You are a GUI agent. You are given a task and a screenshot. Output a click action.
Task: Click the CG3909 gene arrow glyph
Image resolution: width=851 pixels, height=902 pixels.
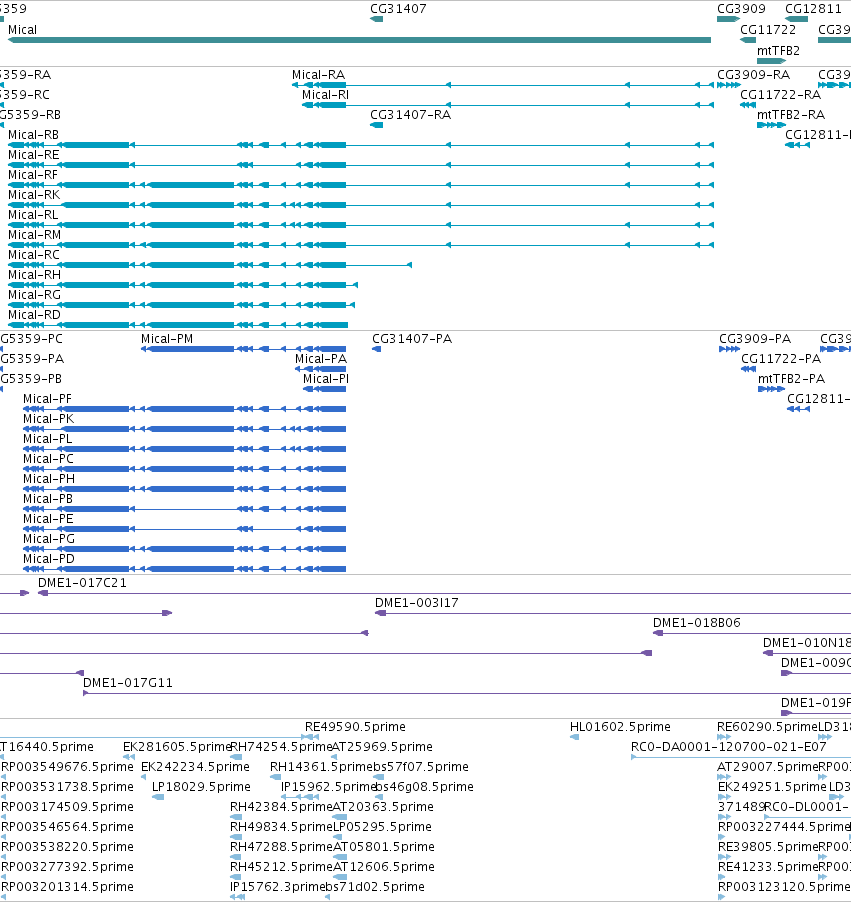tap(728, 19)
